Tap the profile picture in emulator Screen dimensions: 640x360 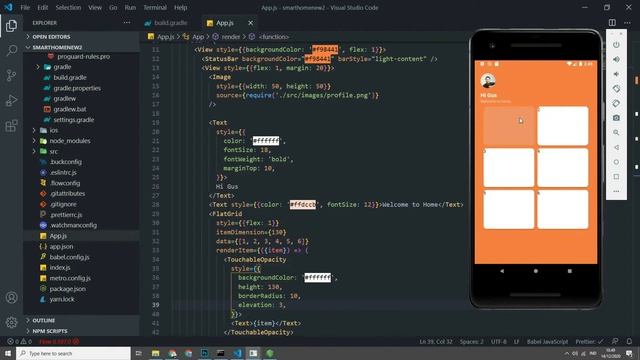click(488, 81)
